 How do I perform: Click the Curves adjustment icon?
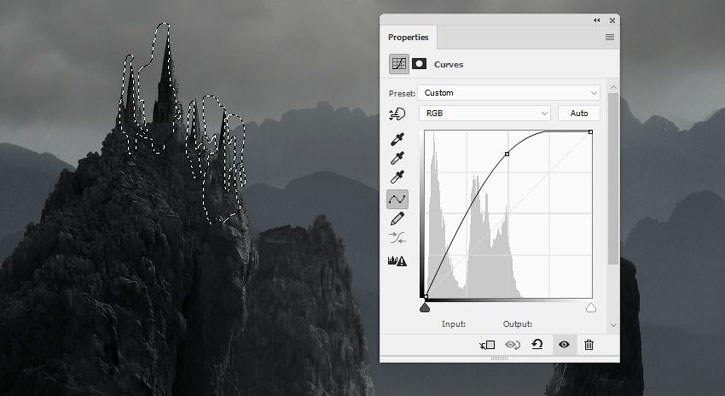(x=399, y=64)
